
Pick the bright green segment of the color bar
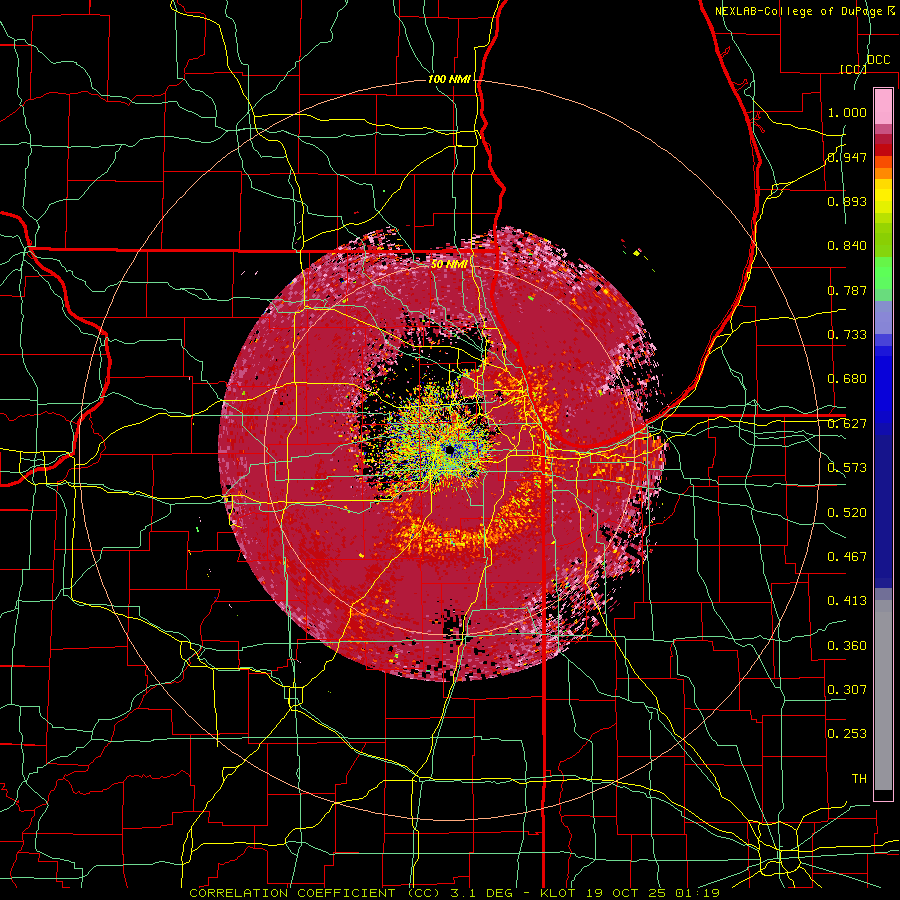pos(883,273)
